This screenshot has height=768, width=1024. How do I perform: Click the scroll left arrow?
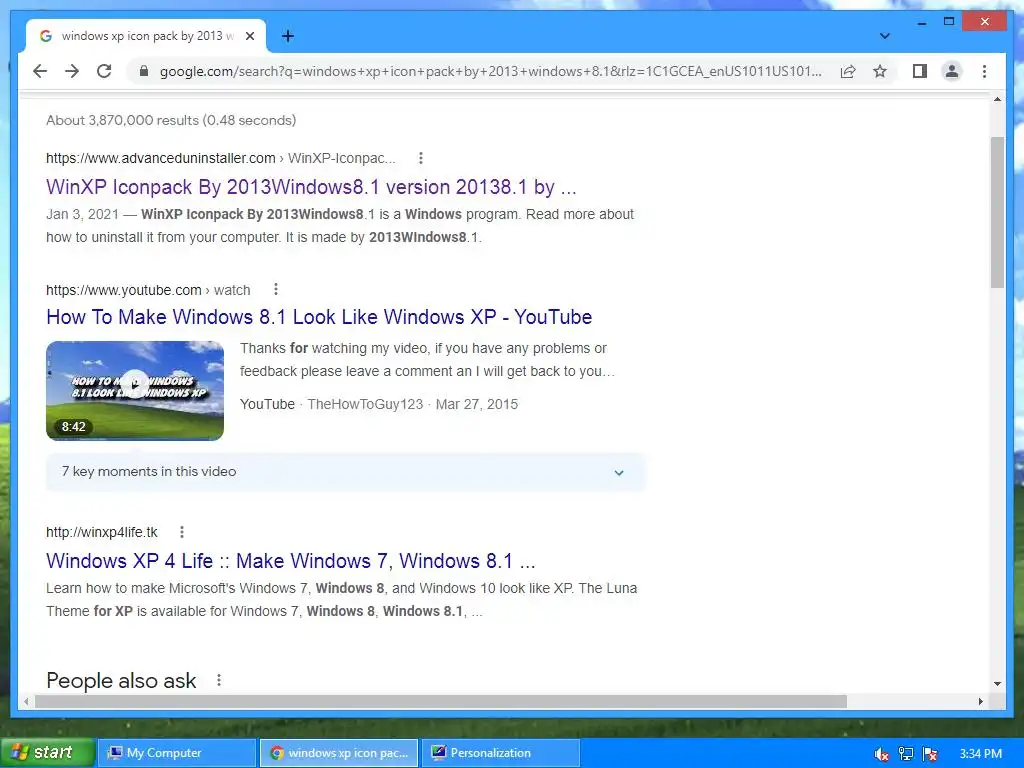click(x=26, y=701)
